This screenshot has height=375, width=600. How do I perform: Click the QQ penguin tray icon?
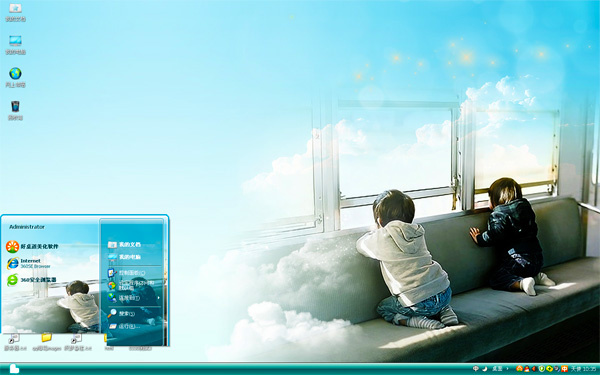click(527, 369)
